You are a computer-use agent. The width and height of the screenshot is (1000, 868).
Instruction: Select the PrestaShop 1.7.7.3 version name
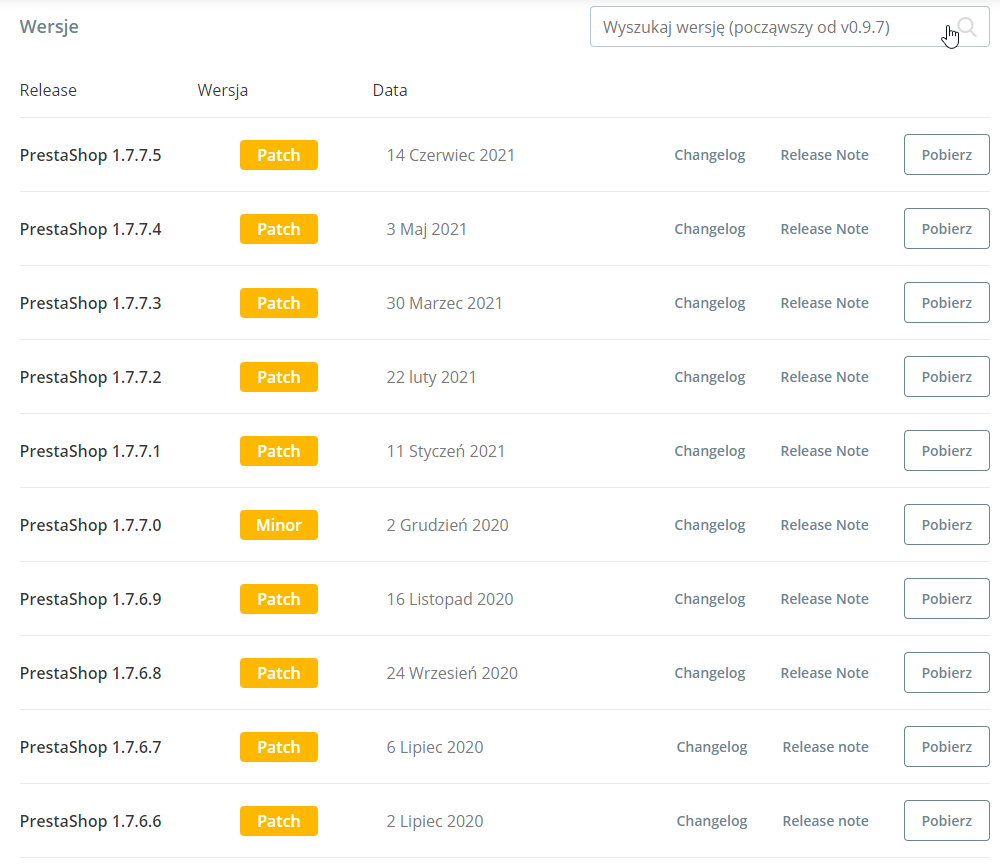point(90,303)
